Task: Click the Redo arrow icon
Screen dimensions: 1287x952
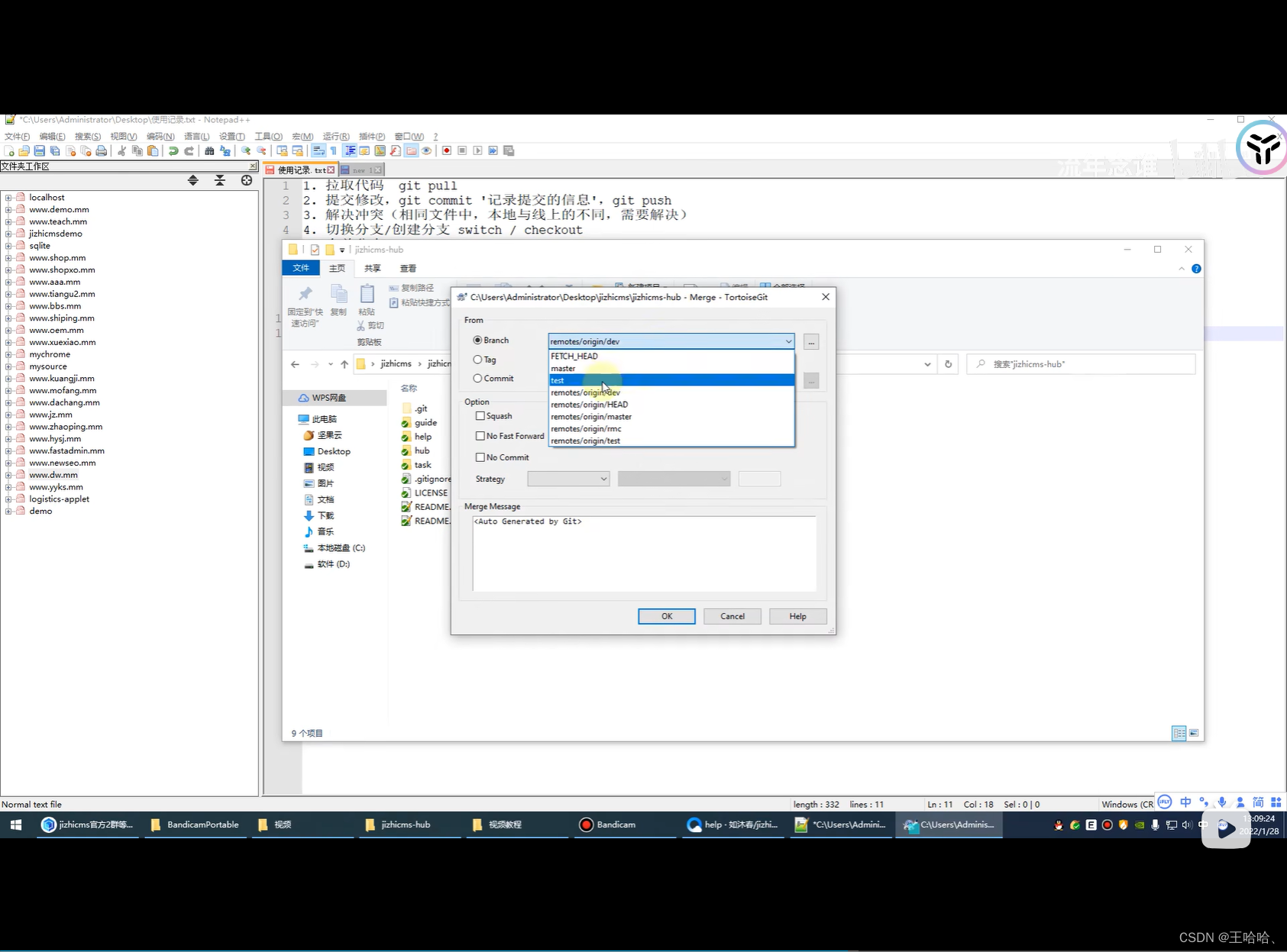Action: pos(189,151)
